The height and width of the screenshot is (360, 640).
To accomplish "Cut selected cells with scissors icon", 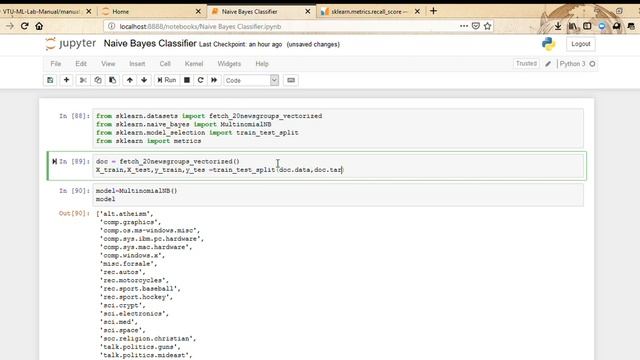I will pos(83,80).
